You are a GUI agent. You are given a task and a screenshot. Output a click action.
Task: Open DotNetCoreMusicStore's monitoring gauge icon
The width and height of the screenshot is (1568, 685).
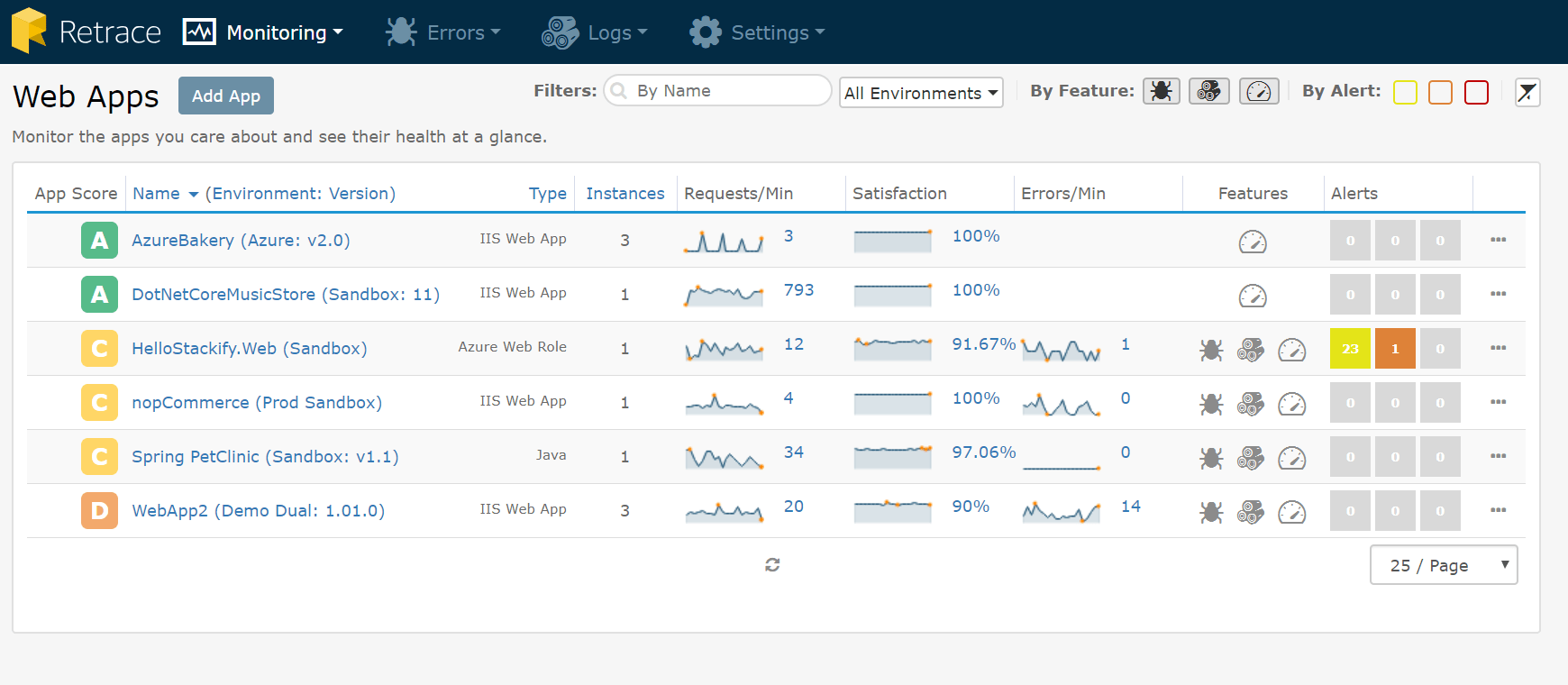coord(1253,295)
